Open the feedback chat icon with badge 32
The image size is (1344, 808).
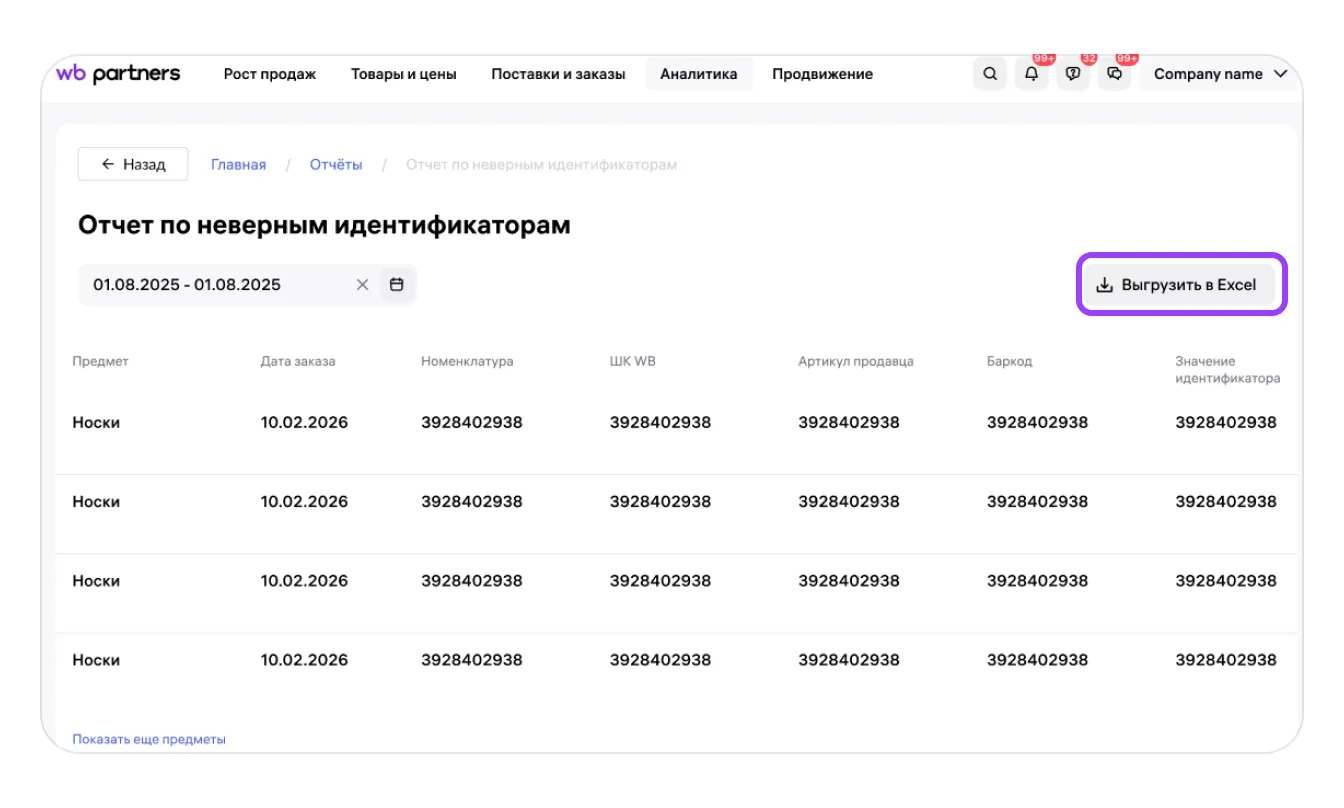[1073, 74]
